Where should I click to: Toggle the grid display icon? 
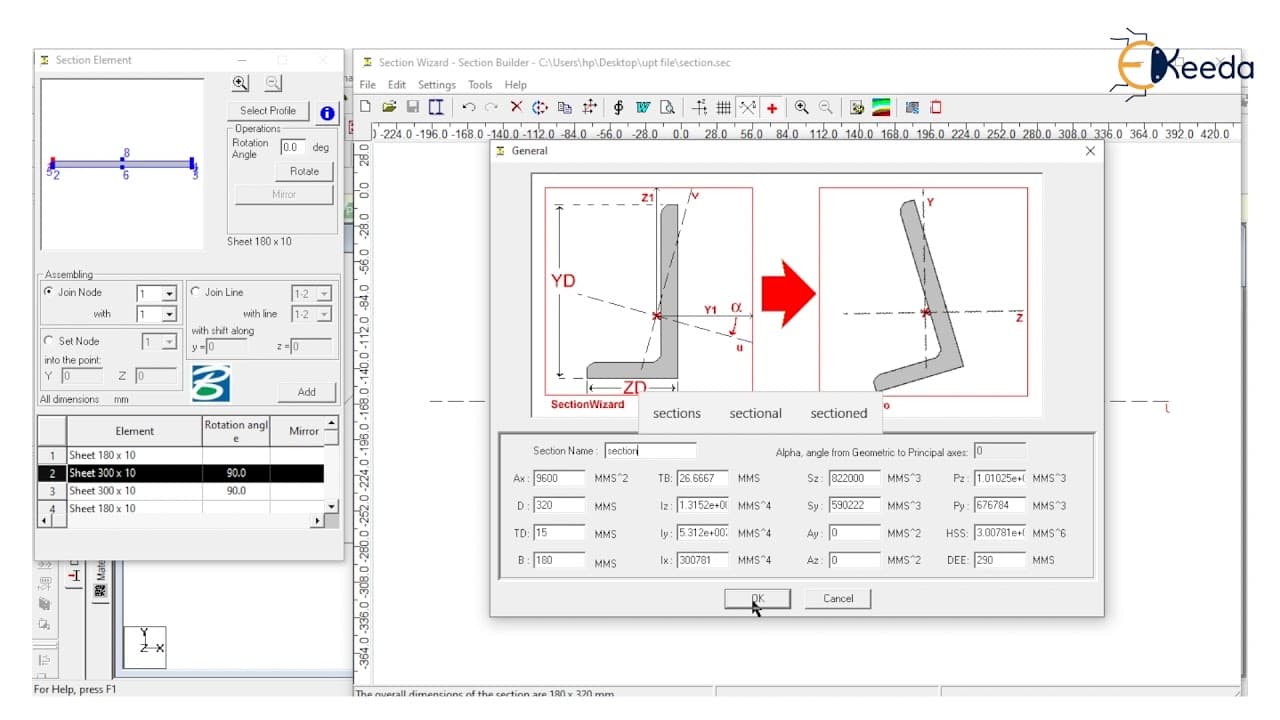[x=723, y=107]
